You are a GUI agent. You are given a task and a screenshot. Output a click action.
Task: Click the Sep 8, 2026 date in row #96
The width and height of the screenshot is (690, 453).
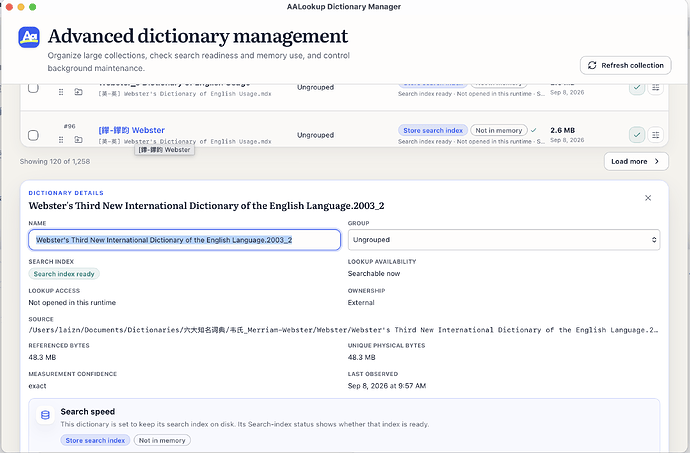click(x=567, y=140)
